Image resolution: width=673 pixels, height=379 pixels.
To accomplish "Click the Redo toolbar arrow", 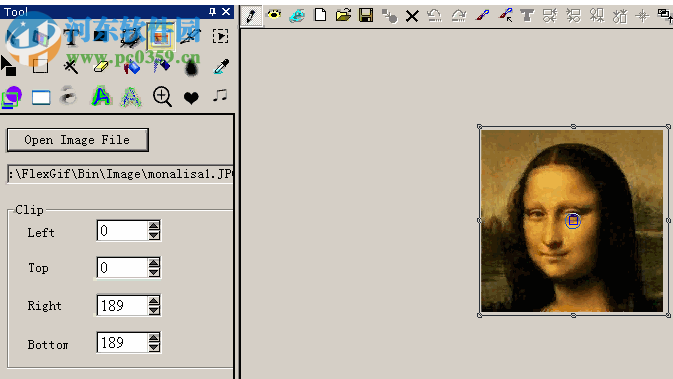I will 458,16.
